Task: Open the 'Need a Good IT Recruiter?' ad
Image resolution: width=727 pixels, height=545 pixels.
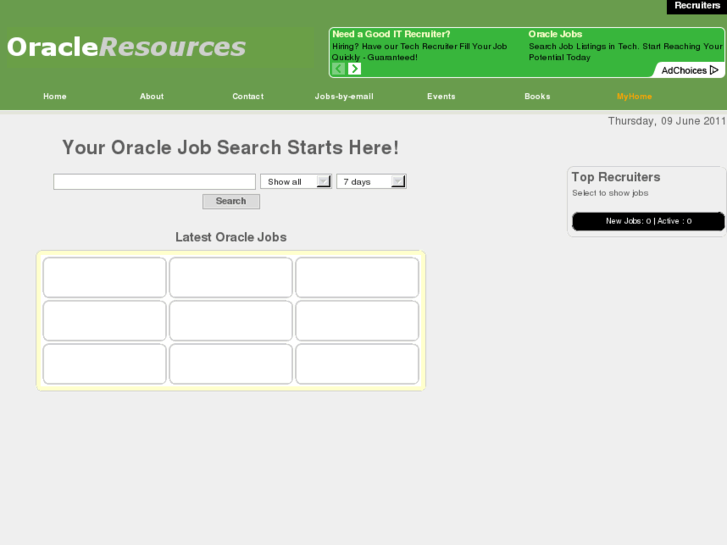Action: click(391, 34)
